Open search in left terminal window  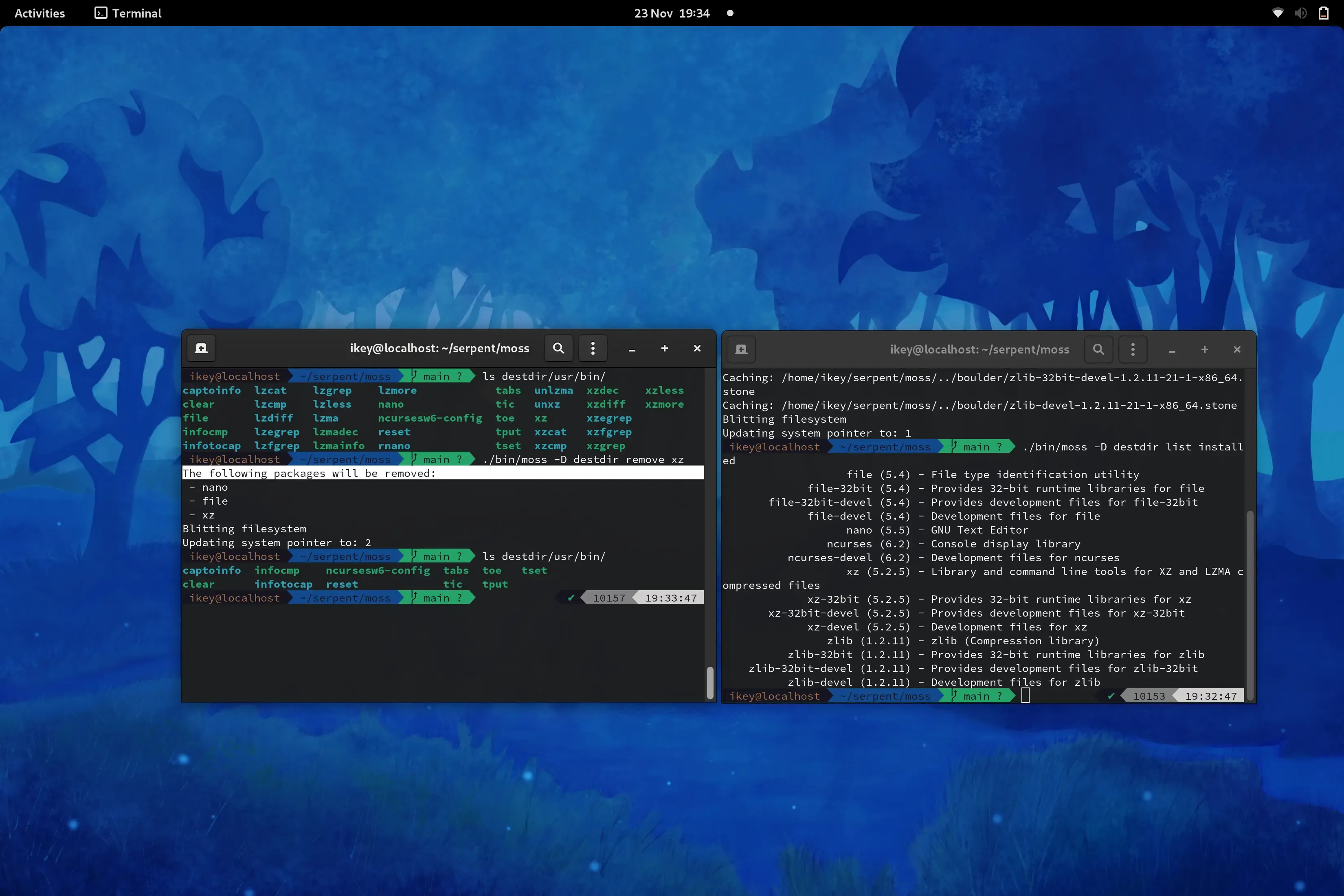pos(558,348)
